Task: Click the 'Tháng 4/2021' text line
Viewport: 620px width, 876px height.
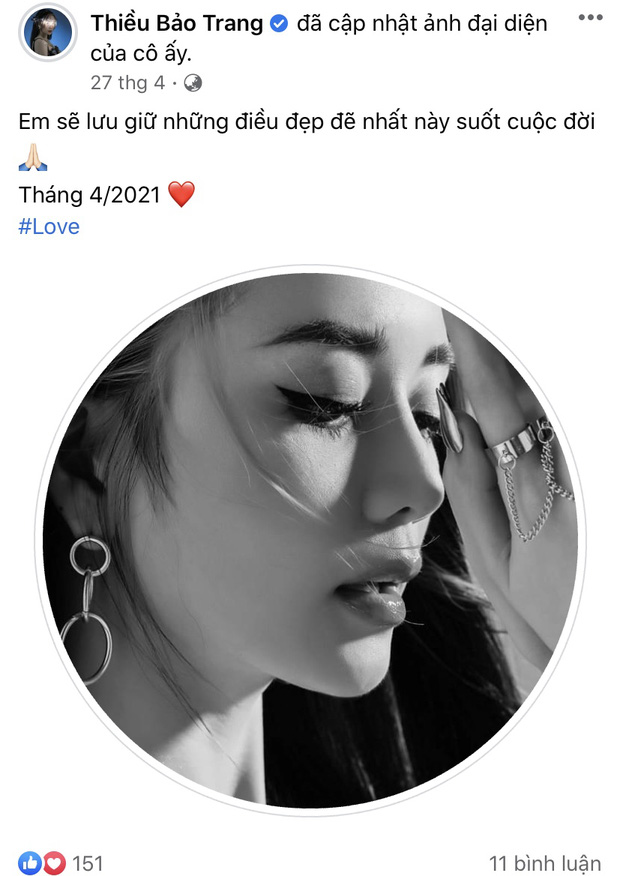Action: coord(90,194)
